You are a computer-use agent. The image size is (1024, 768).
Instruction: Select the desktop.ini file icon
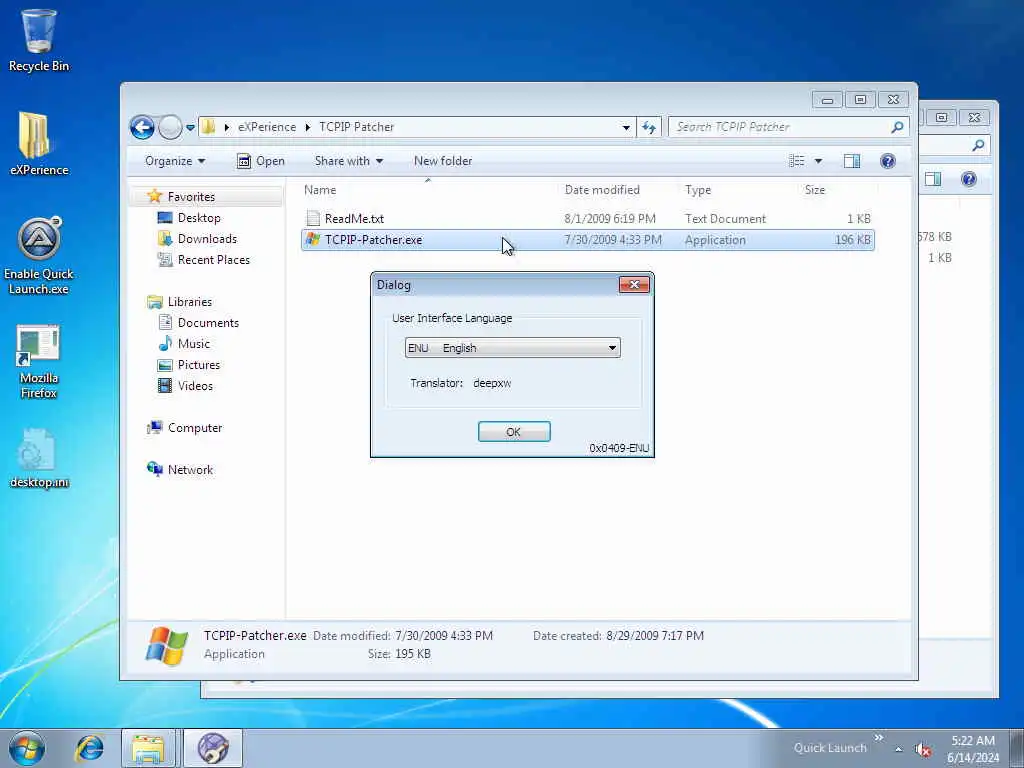pyautogui.click(x=39, y=458)
